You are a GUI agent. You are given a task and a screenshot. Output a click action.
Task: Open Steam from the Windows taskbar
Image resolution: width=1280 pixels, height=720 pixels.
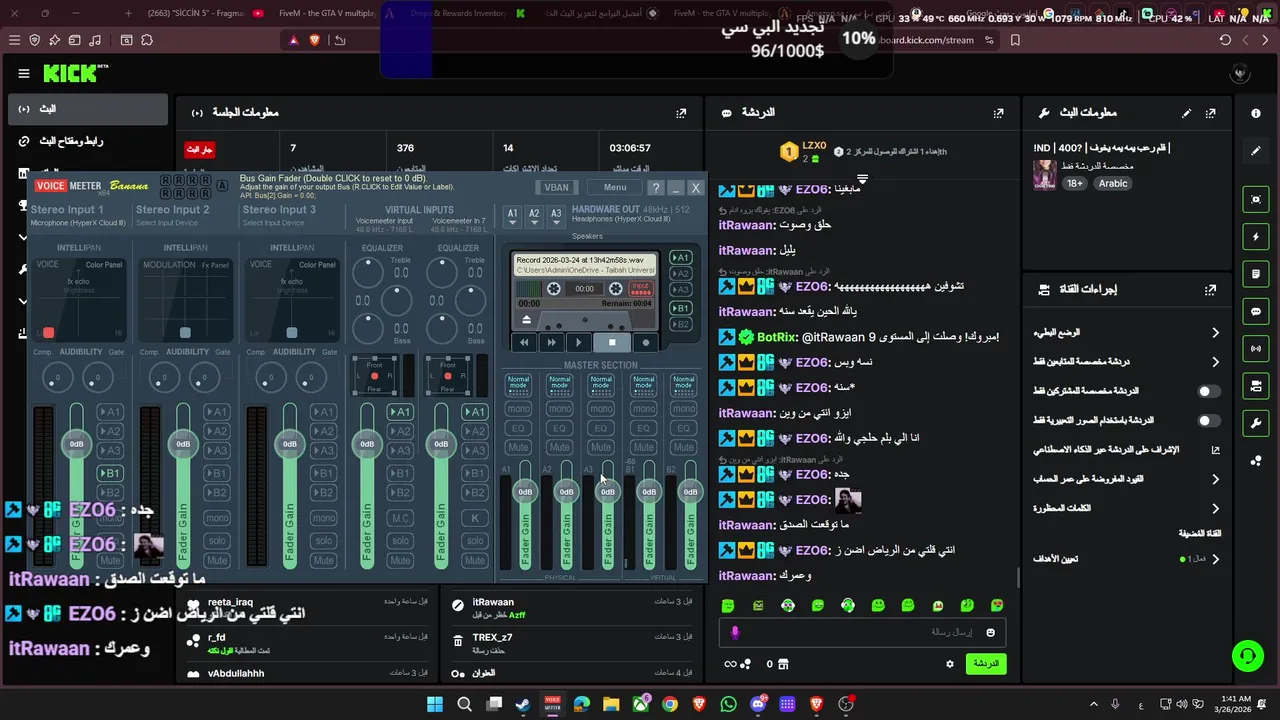click(x=523, y=704)
